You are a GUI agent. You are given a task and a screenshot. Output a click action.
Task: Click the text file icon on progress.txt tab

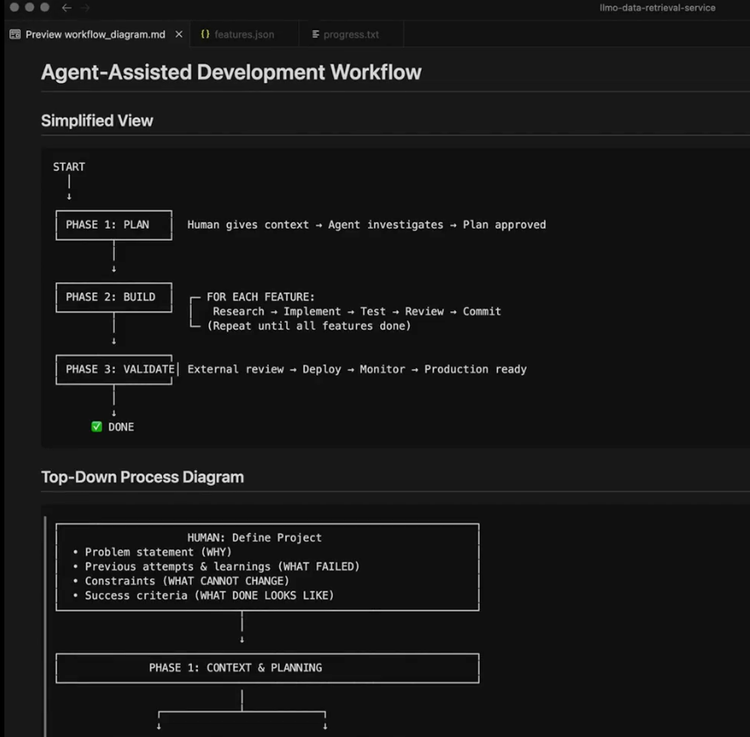(315, 34)
